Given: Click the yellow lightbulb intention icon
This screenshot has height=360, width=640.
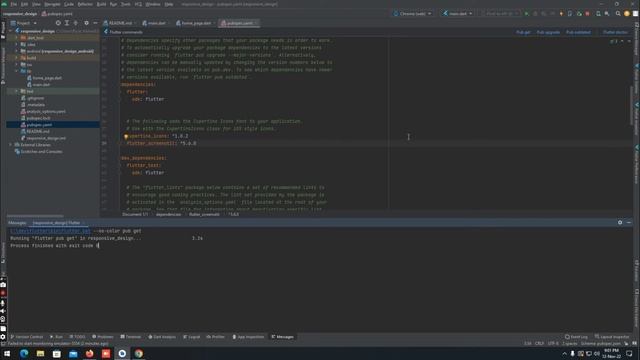Looking at the screenshot, I should tap(126, 136).
